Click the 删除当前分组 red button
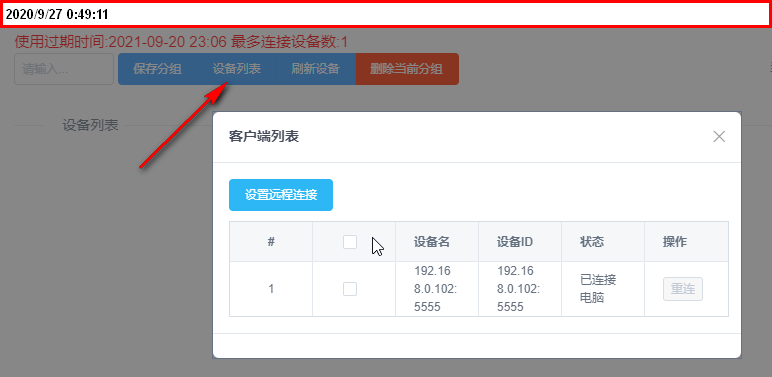Image resolution: width=772 pixels, height=377 pixels. click(407, 69)
